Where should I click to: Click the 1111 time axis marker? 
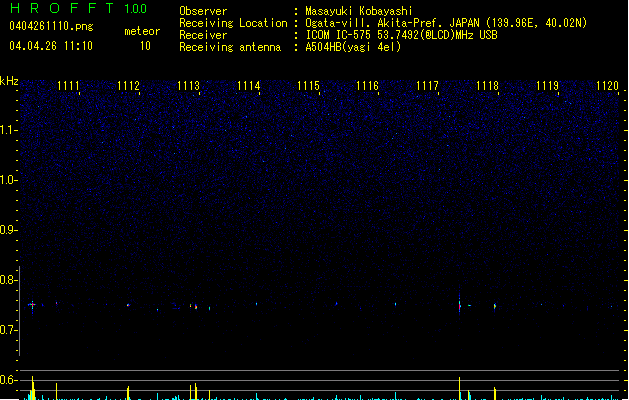pos(68,86)
